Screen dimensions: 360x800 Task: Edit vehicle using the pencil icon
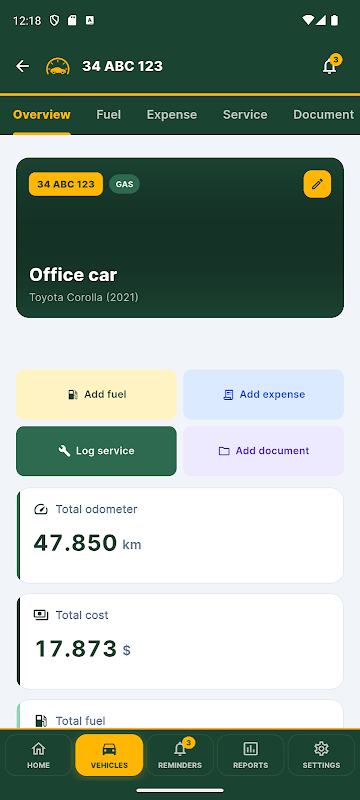(x=317, y=184)
